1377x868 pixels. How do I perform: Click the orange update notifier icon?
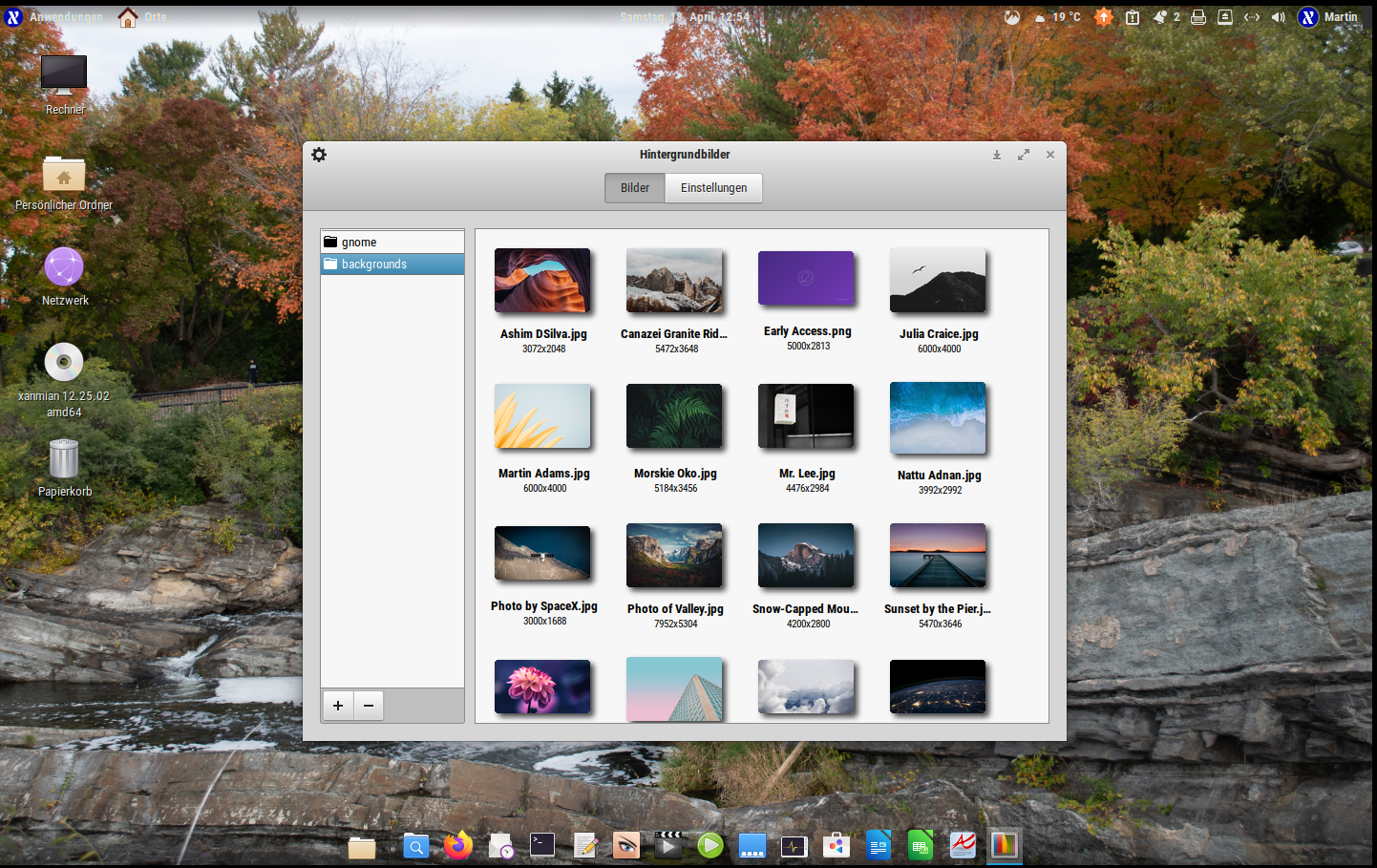click(x=1104, y=17)
